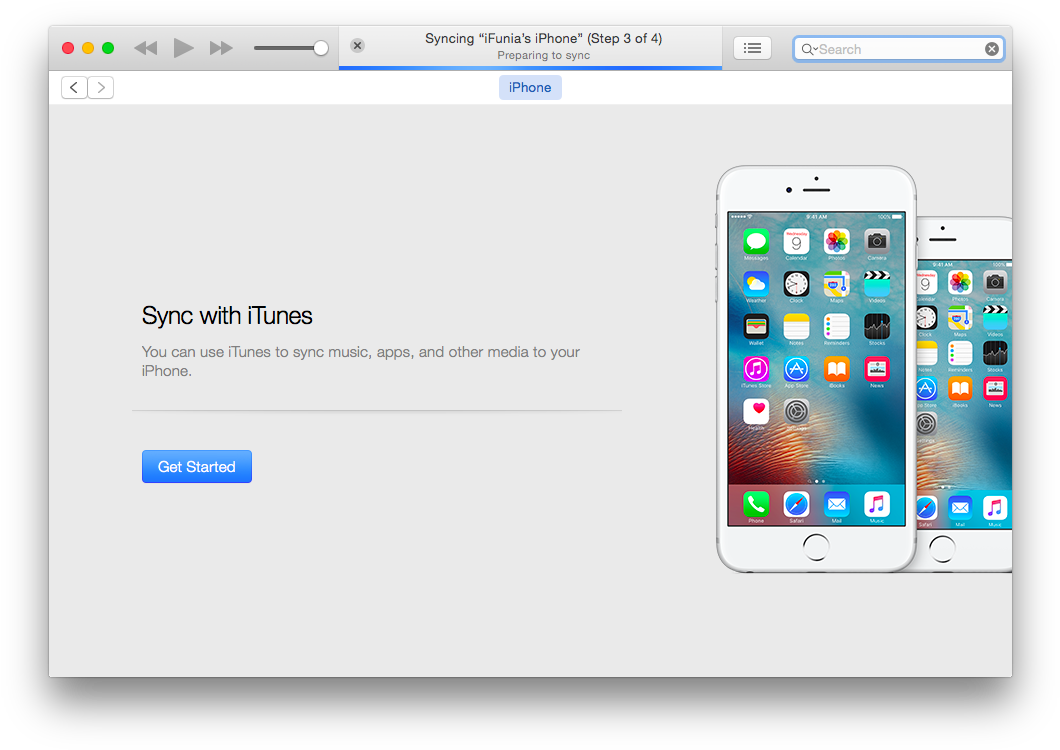Viewport: 1060px width, 750px height.
Task: Click the Health app icon on iPhone
Action: (756, 411)
